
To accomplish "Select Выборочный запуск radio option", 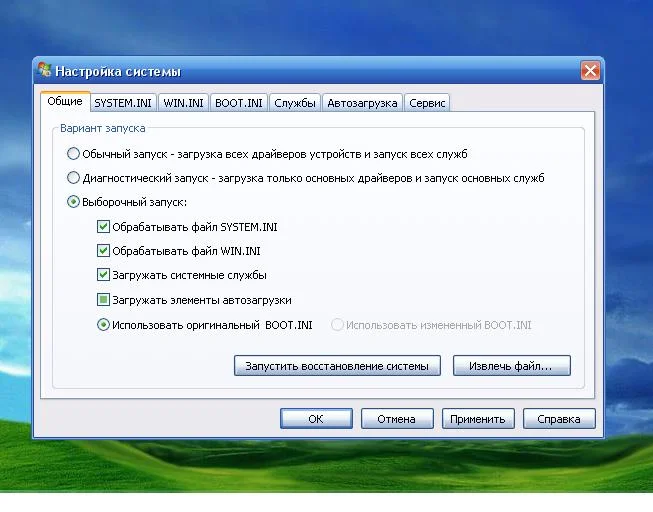I will (x=73, y=202).
